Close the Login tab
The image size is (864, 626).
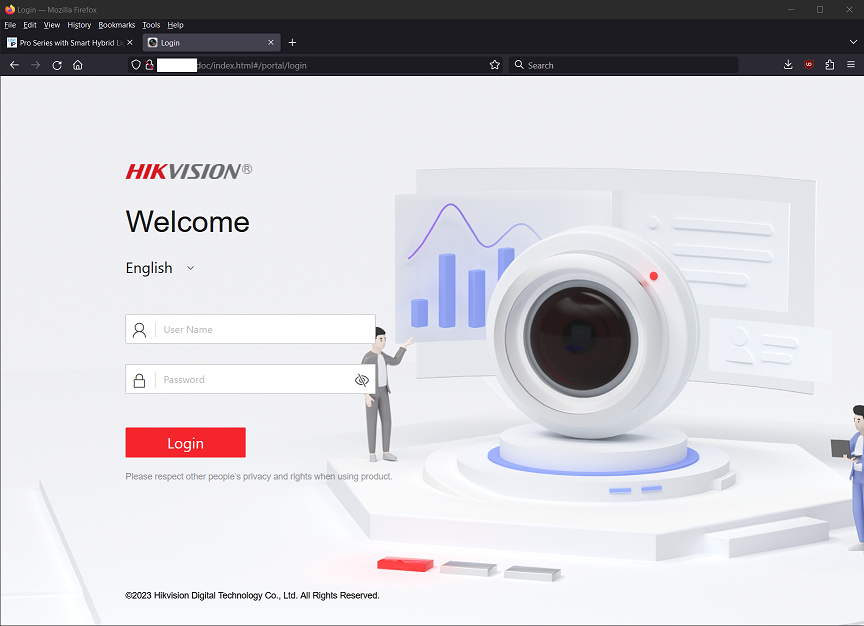pyautogui.click(x=271, y=42)
